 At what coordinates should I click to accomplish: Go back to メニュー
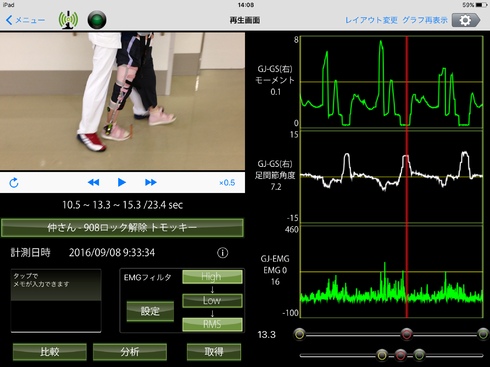tap(25, 20)
